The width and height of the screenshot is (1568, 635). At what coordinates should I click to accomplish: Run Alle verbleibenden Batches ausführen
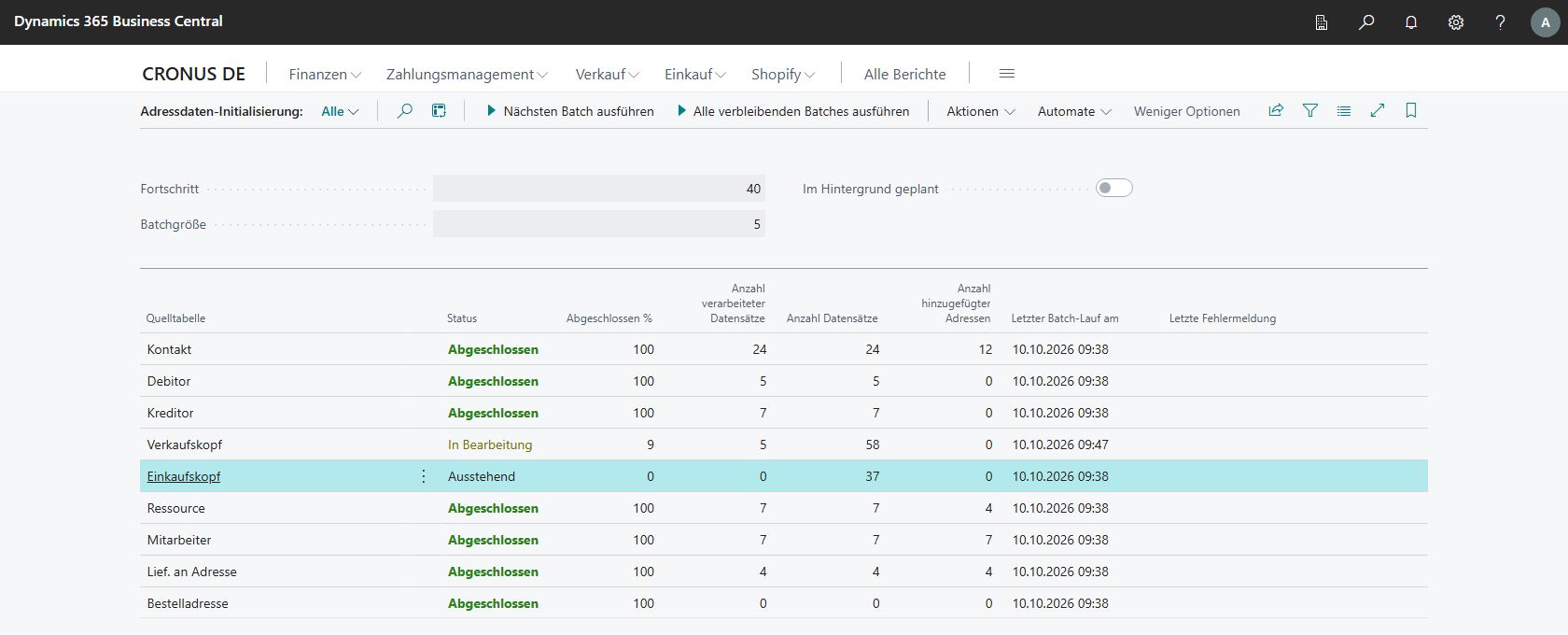coord(793,111)
